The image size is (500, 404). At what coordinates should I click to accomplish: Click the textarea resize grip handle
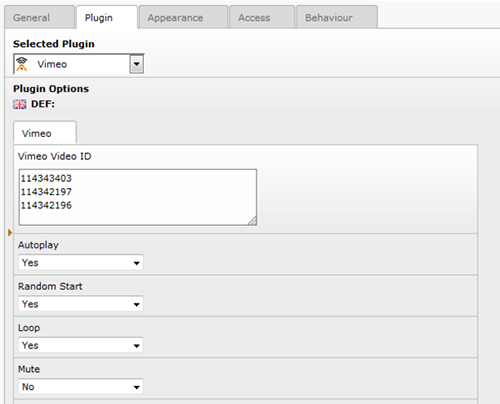point(252,221)
